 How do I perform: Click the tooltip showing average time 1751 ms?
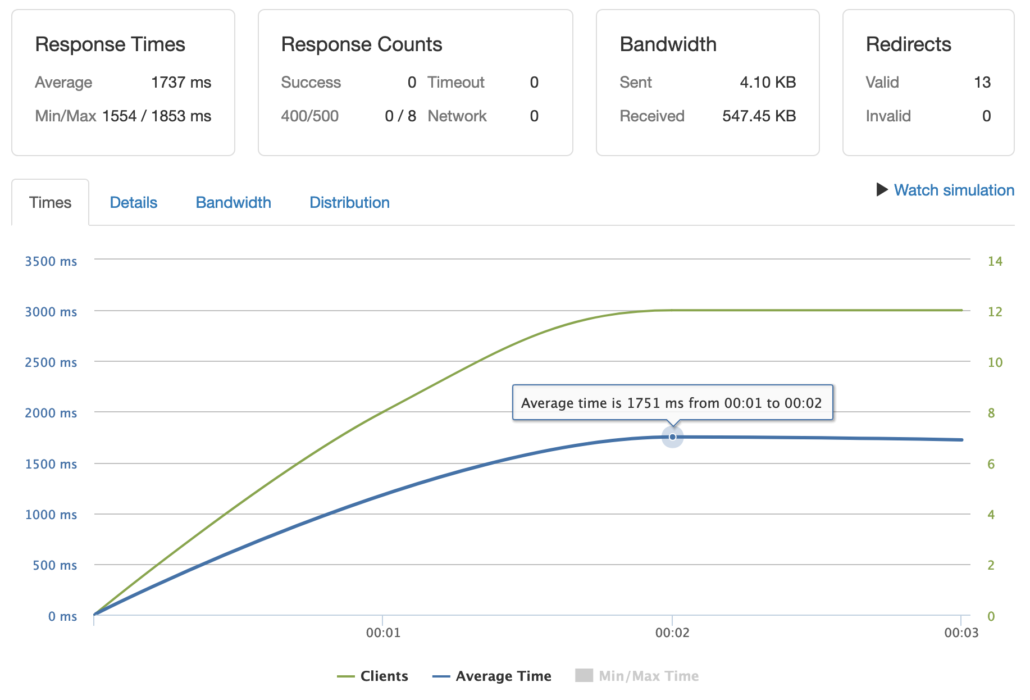point(672,402)
